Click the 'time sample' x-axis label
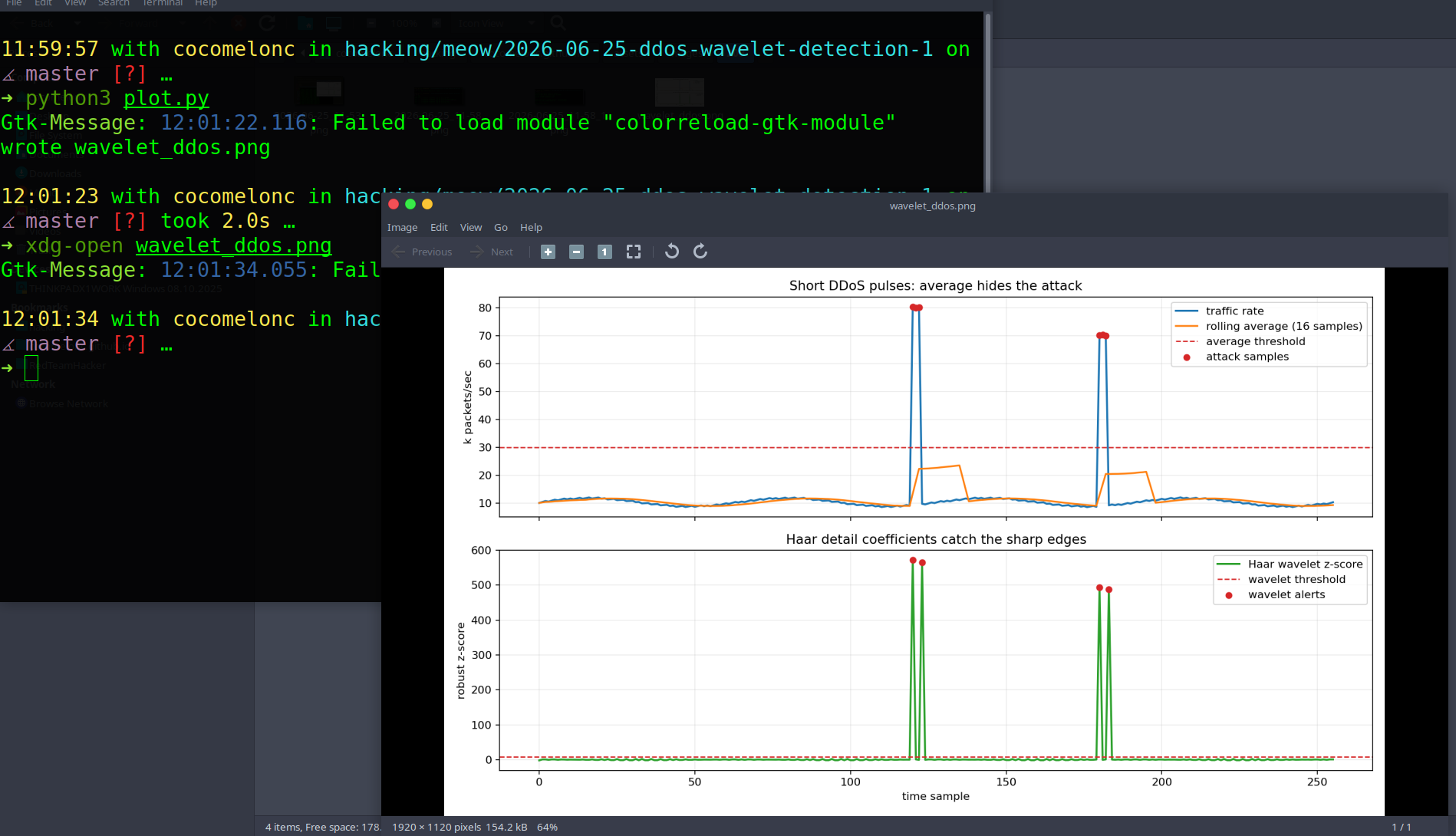The height and width of the screenshot is (836, 1456). click(x=935, y=796)
